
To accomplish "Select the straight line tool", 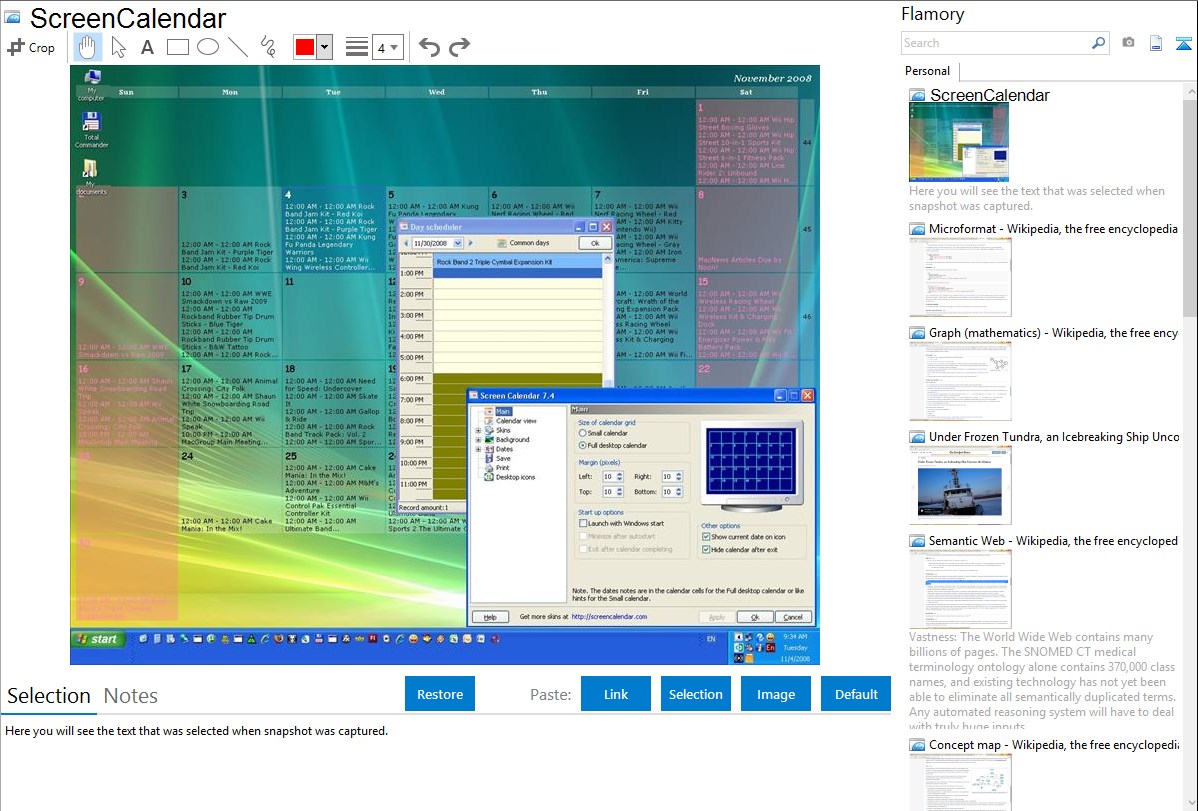I will pyautogui.click(x=237, y=47).
